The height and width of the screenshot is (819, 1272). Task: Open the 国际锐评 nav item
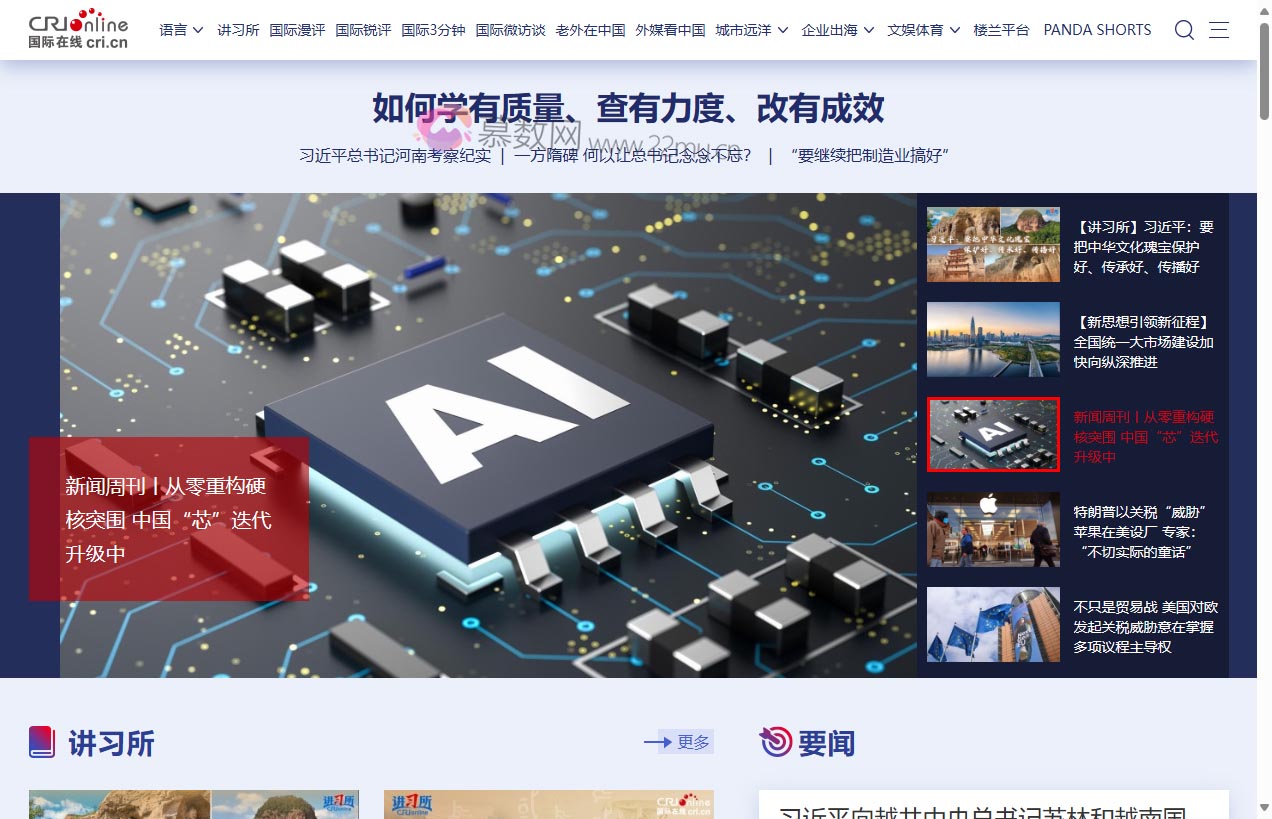[363, 30]
